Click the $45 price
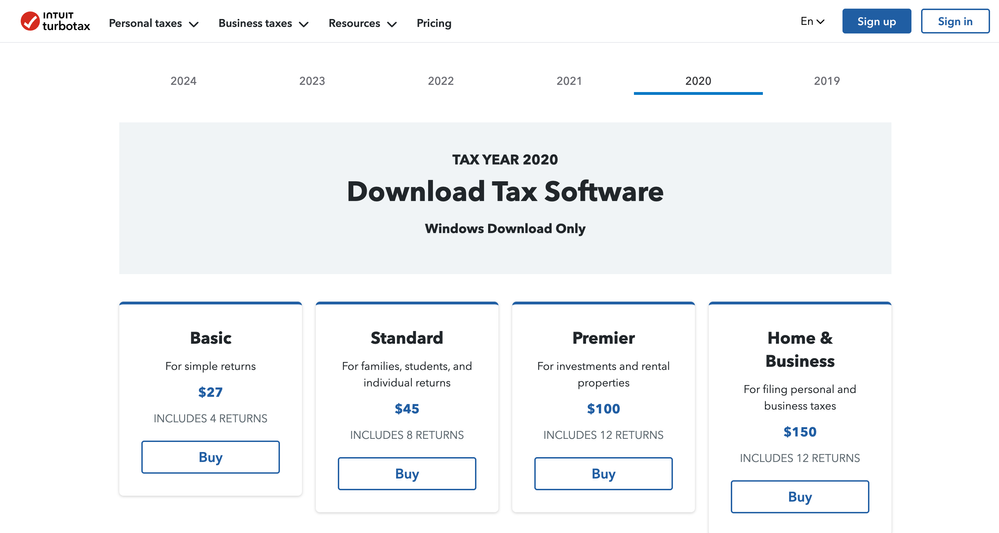This screenshot has width=999, height=533. coord(407,409)
